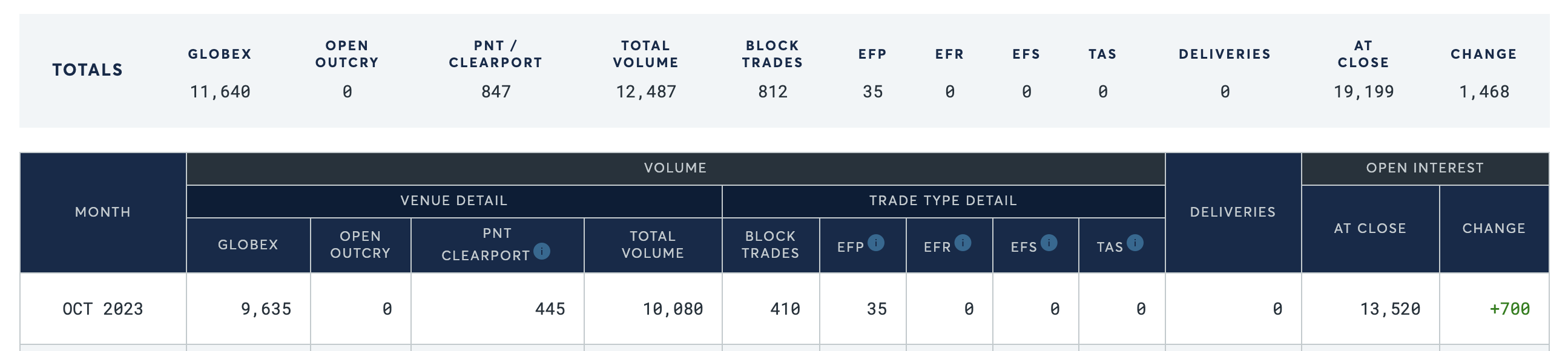Click the +700 change value
The width and height of the screenshot is (1568, 351).
click(1509, 309)
